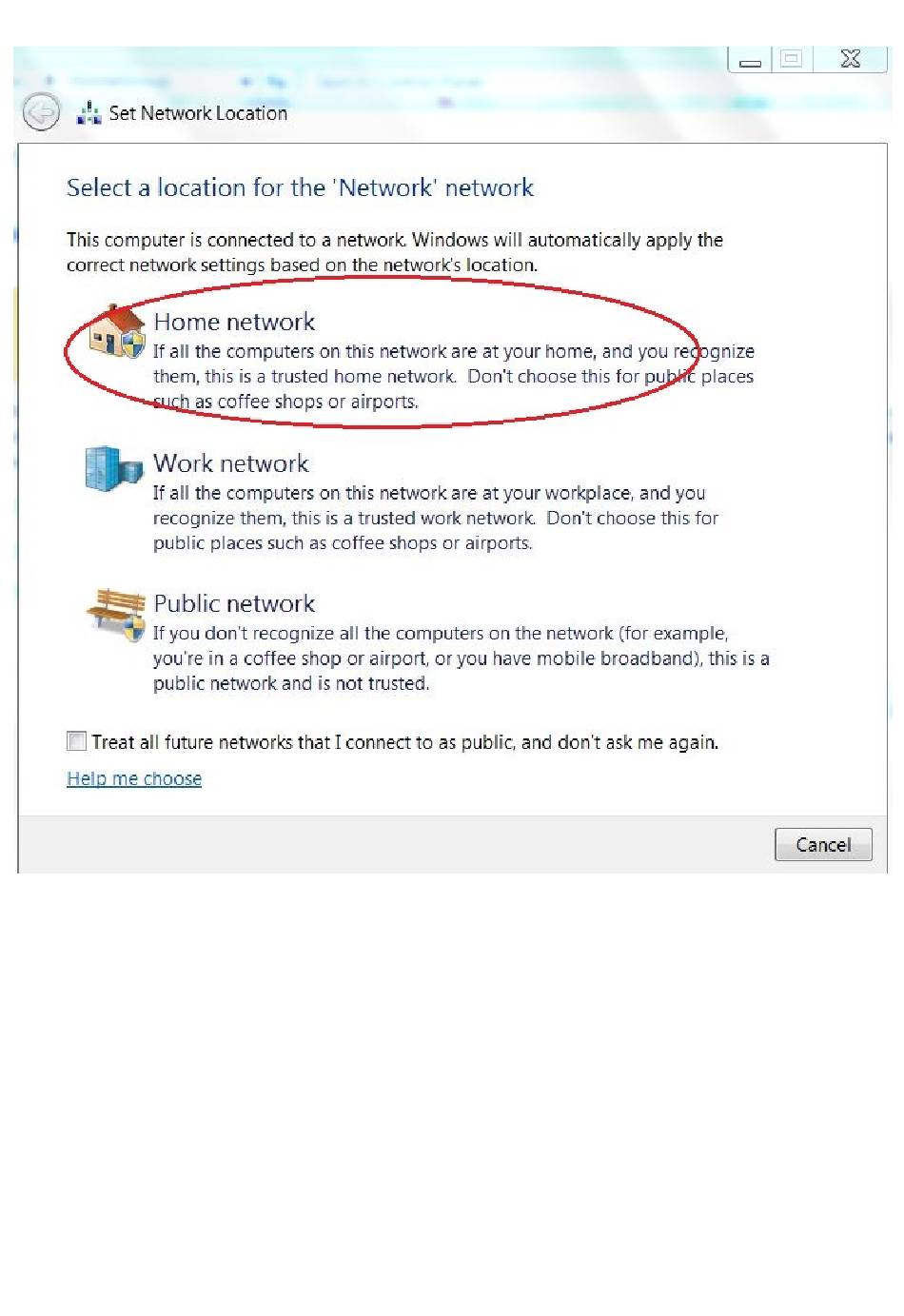Click the Home network description text
Image resolution: width=904 pixels, height=1316 pixels.
tap(453, 376)
